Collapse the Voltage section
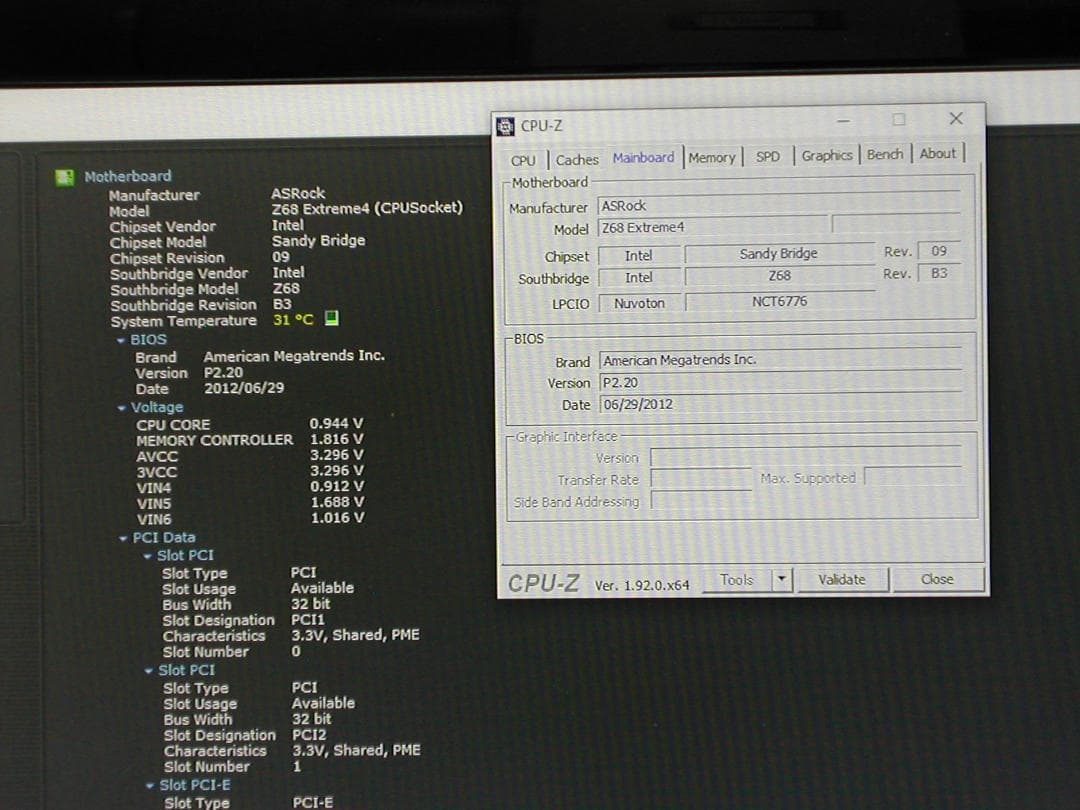The height and width of the screenshot is (810, 1080). click(x=122, y=407)
